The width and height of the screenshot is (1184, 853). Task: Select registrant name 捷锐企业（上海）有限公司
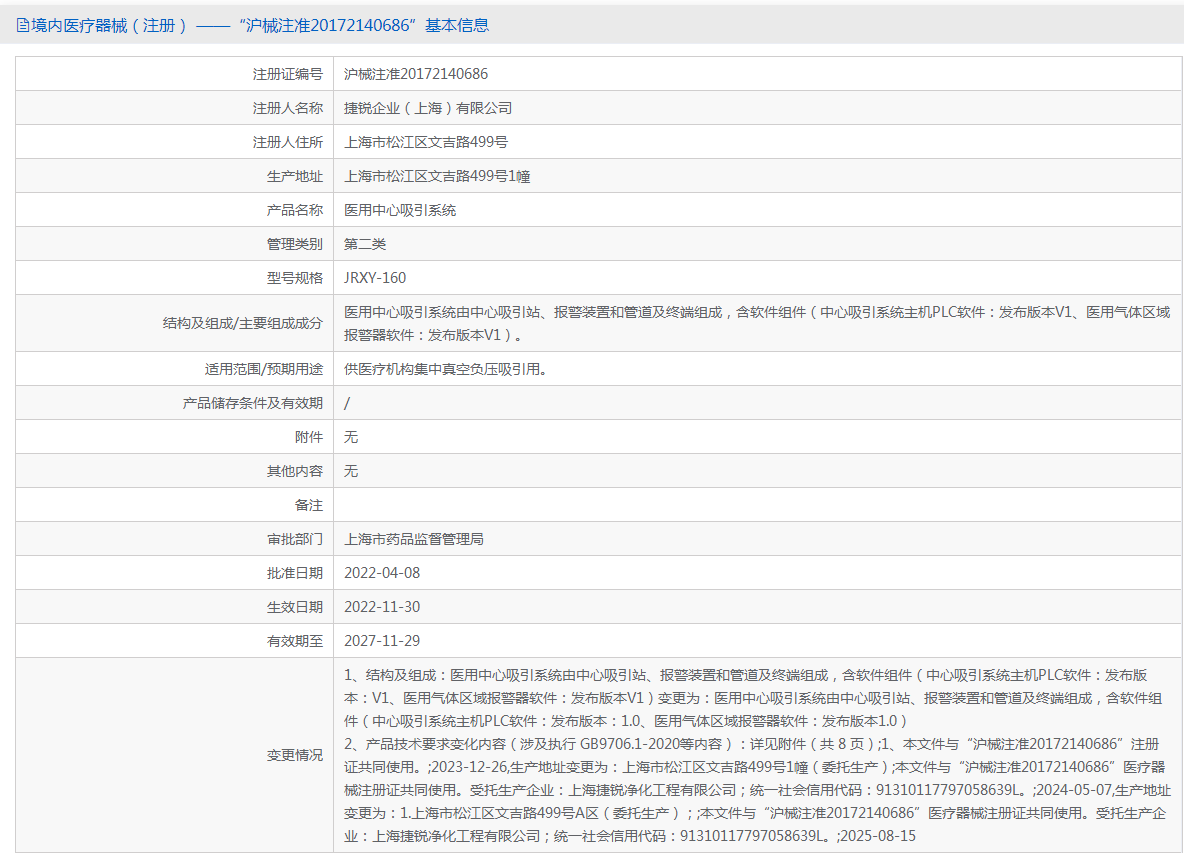[x=428, y=108]
